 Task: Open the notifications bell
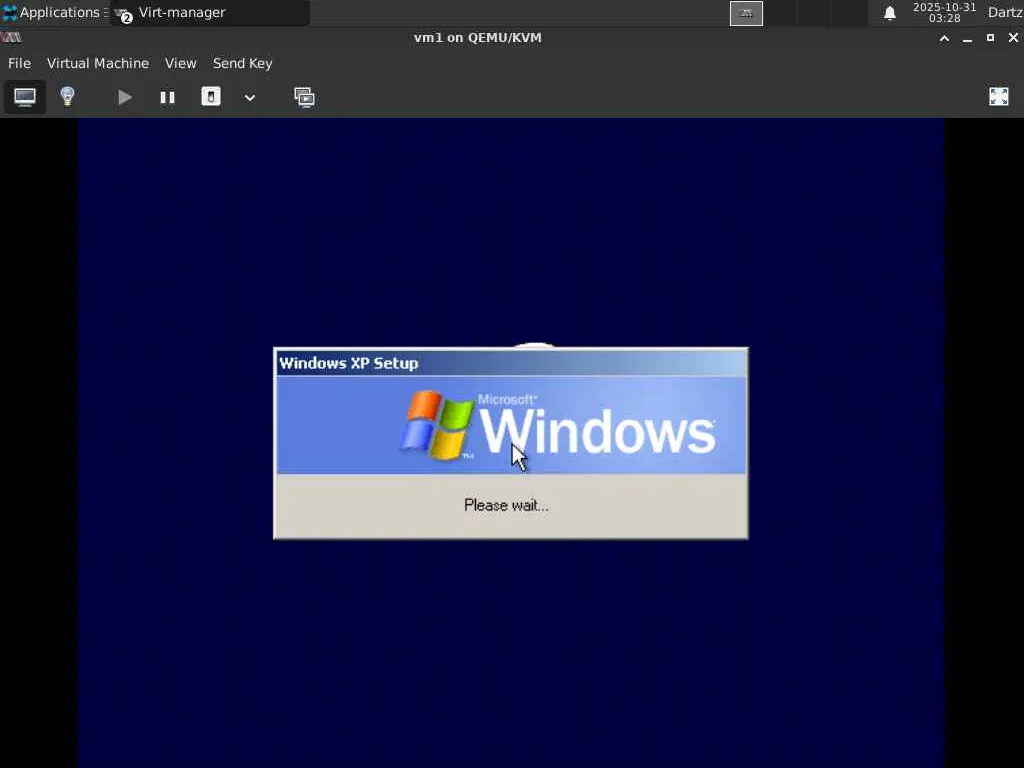point(889,13)
